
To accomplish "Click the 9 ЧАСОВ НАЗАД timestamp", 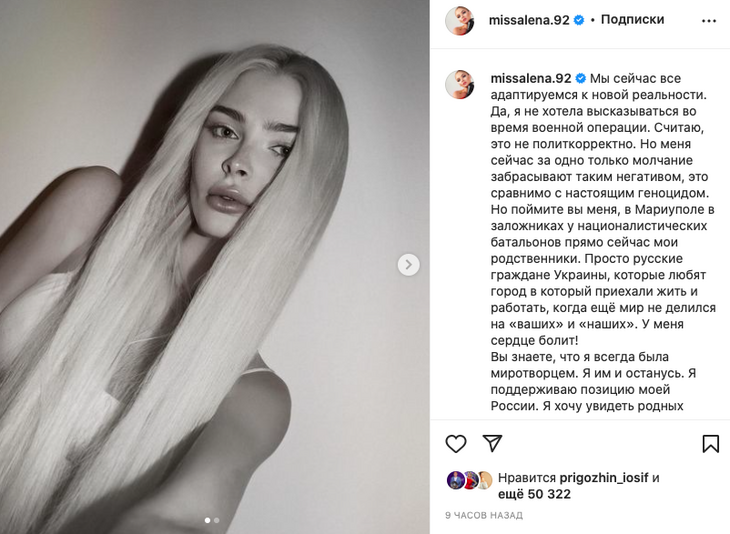I will tap(484, 515).
